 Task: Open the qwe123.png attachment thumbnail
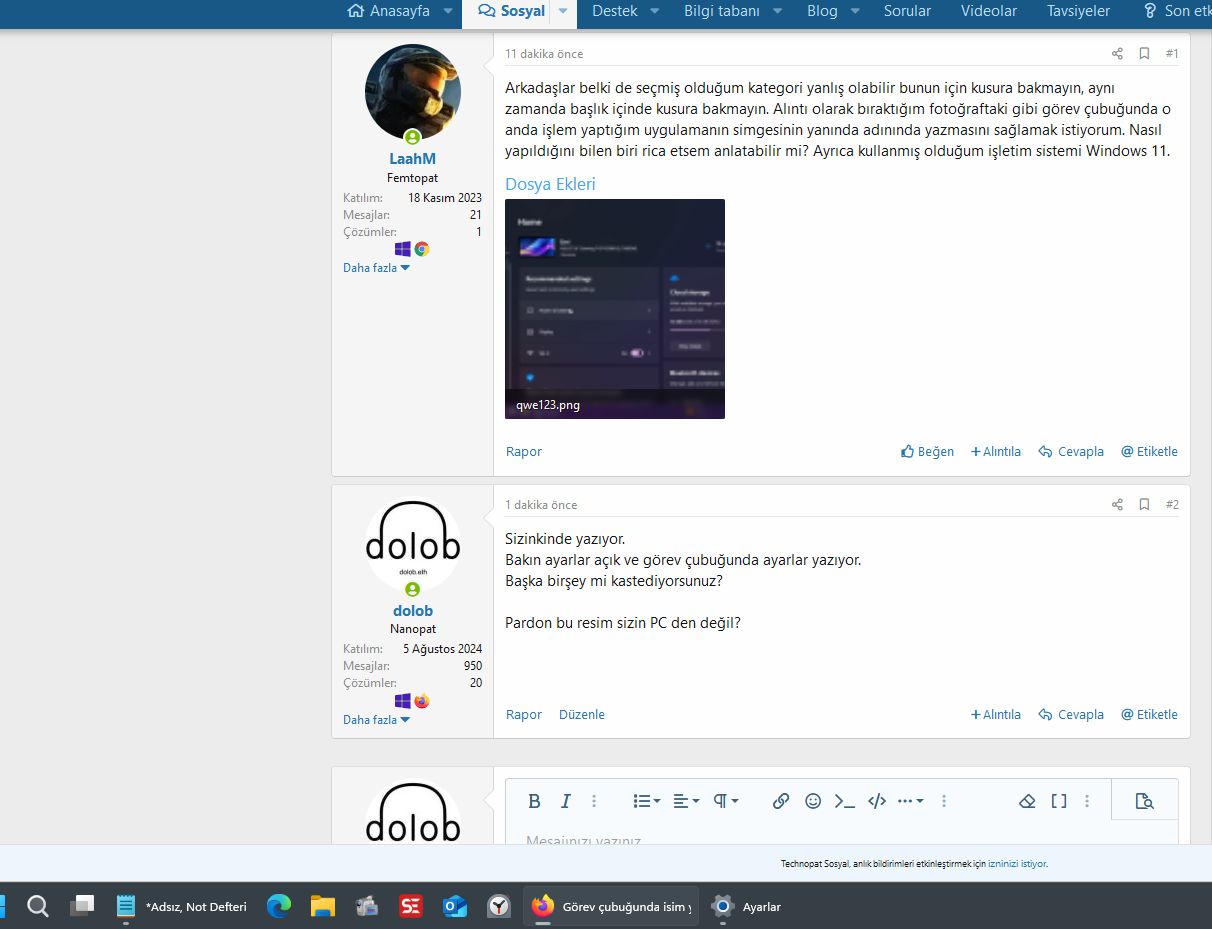click(615, 309)
